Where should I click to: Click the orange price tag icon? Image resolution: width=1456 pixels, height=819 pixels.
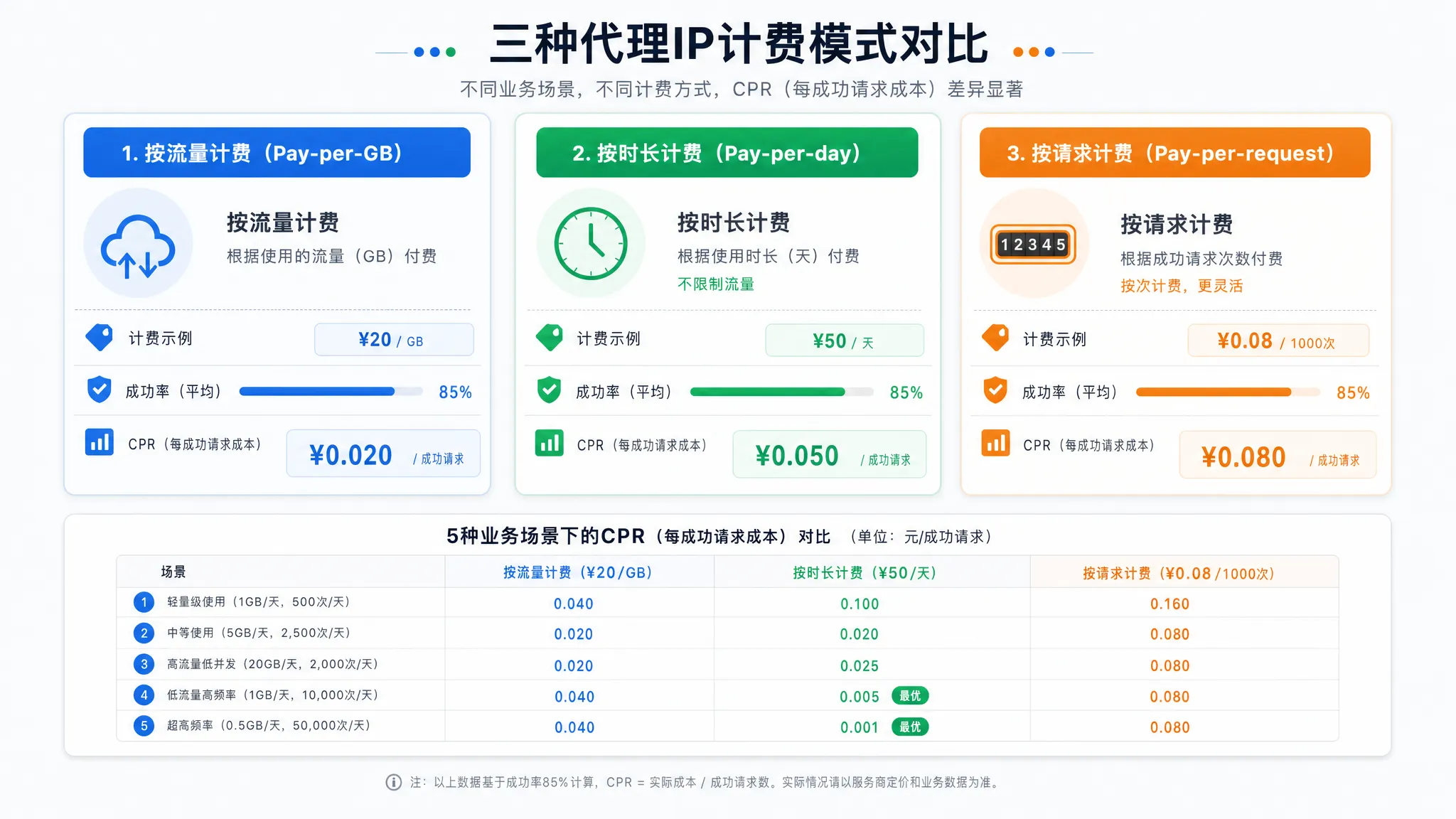point(995,338)
